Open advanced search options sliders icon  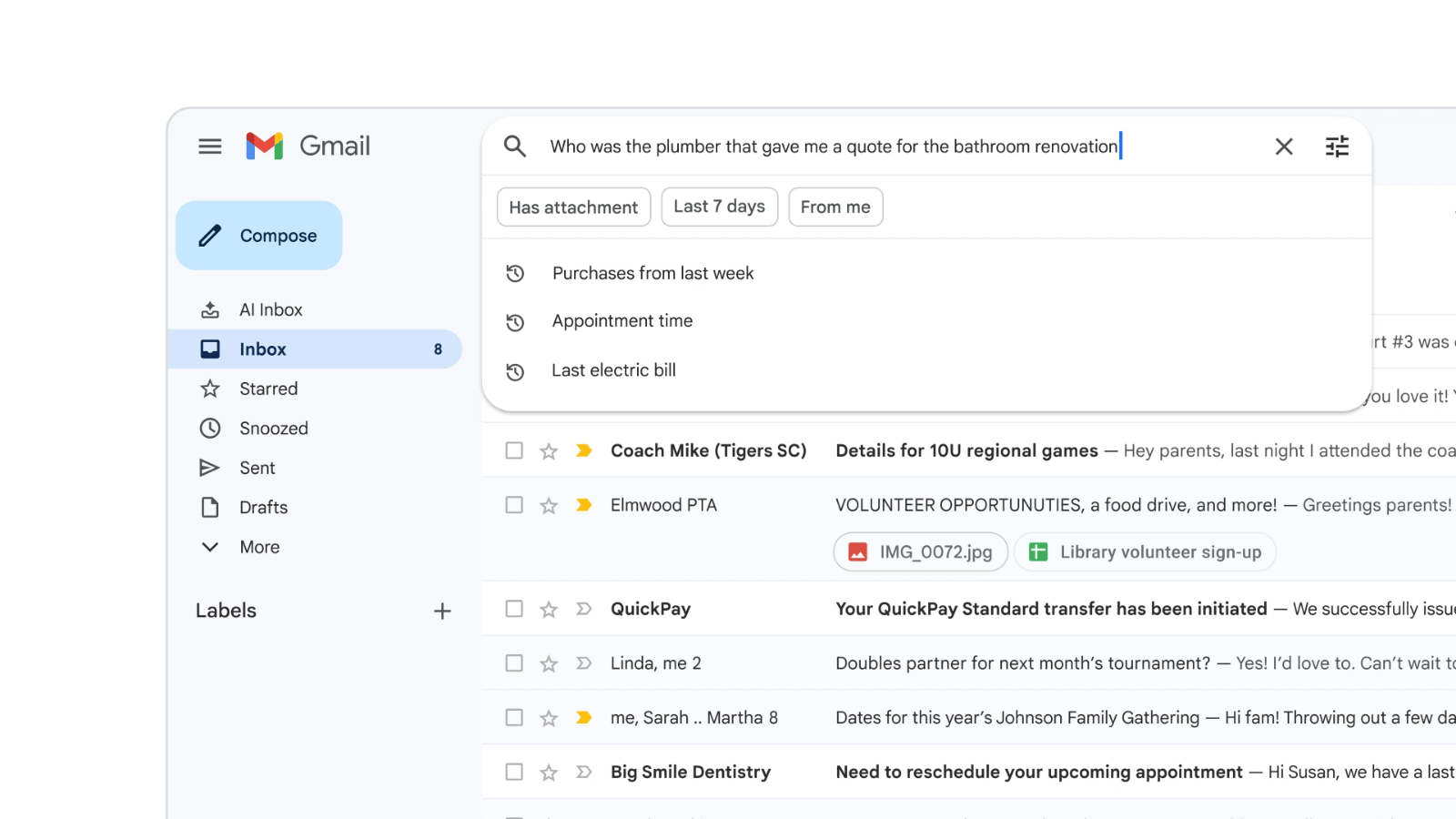(1336, 146)
